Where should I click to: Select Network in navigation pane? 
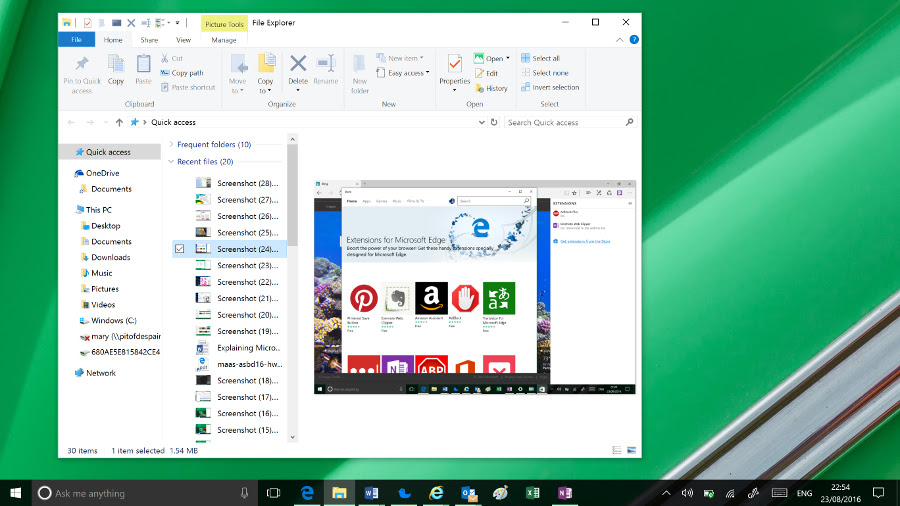[x=100, y=373]
